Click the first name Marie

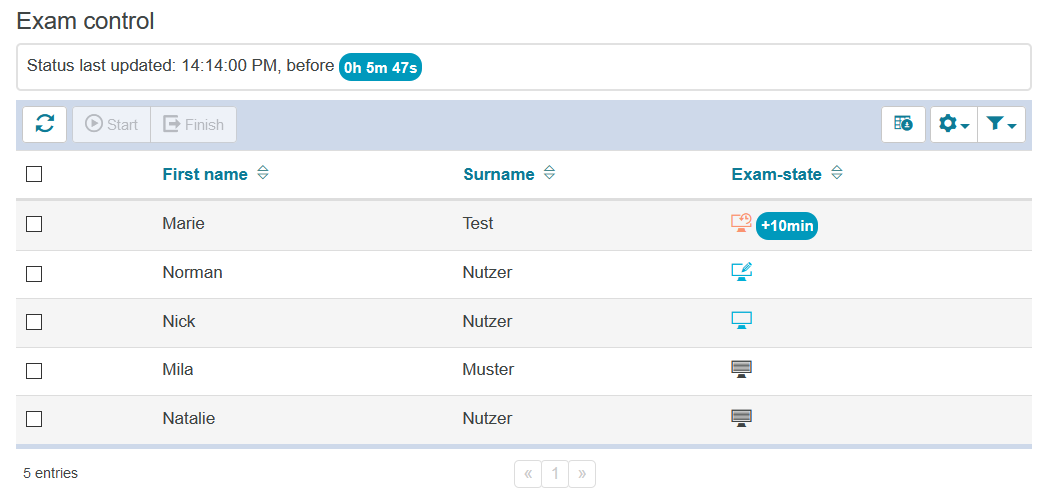[x=184, y=224]
